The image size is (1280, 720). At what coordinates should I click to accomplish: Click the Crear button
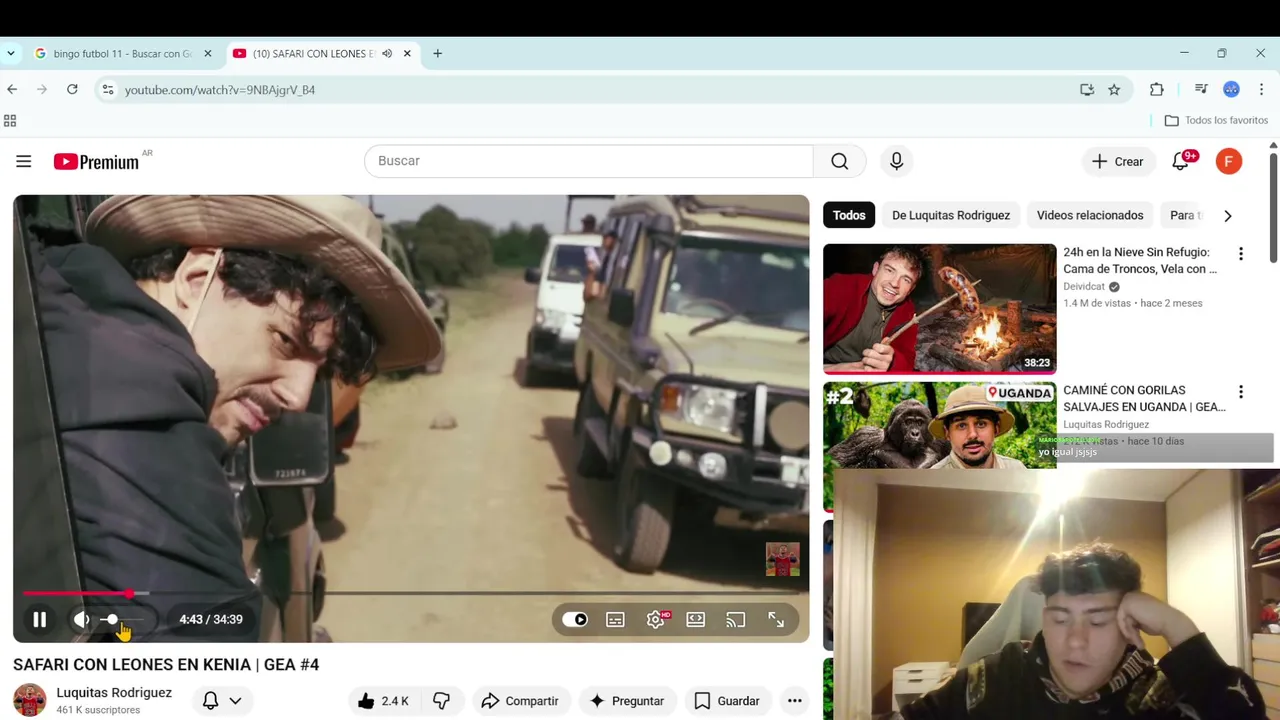[x=1117, y=161]
